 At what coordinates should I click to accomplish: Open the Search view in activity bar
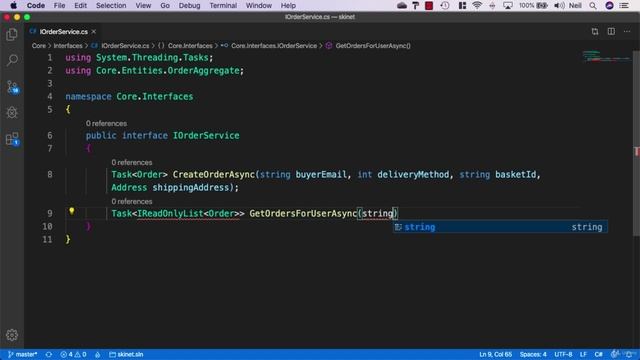click(x=12, y=60)
